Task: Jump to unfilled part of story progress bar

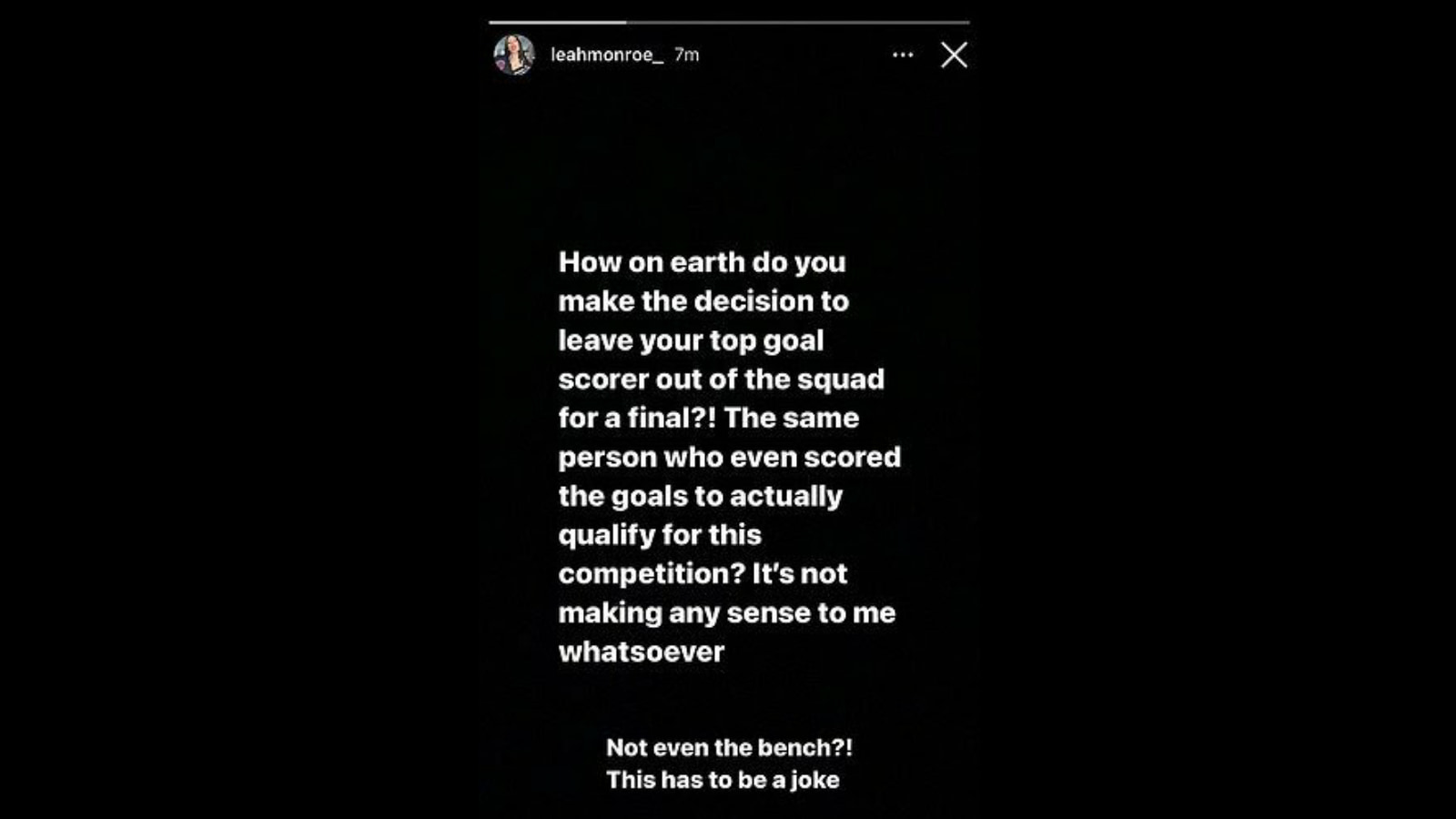Action: (798, 22)
